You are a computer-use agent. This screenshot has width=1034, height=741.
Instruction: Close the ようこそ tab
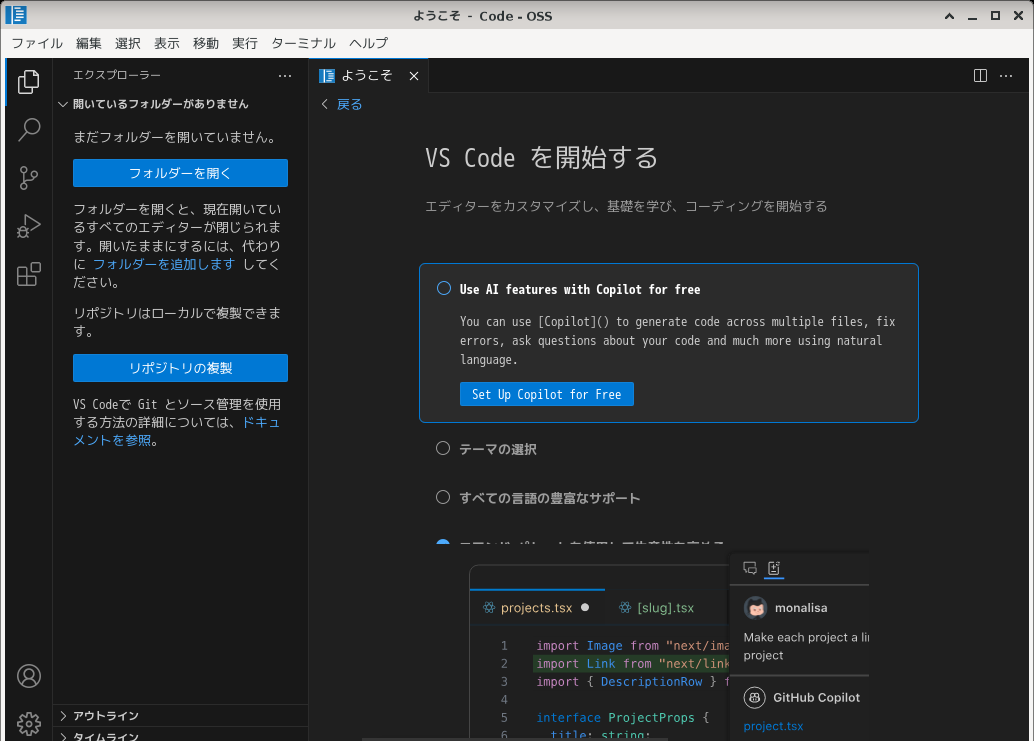[x=414, y=76]
